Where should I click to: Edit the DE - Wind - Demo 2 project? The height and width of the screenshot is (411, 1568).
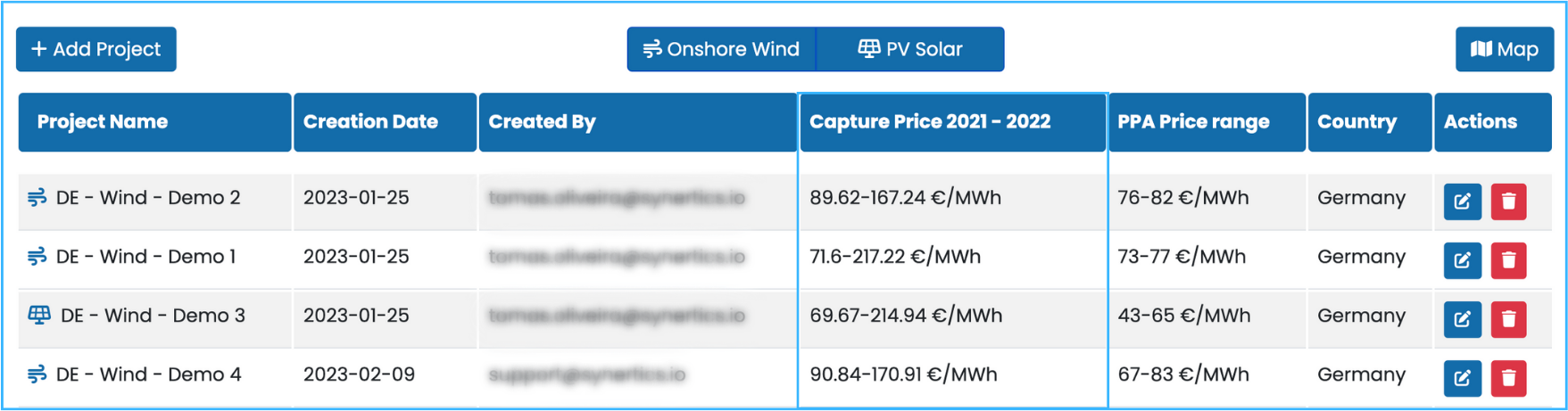pos(1462,201)
